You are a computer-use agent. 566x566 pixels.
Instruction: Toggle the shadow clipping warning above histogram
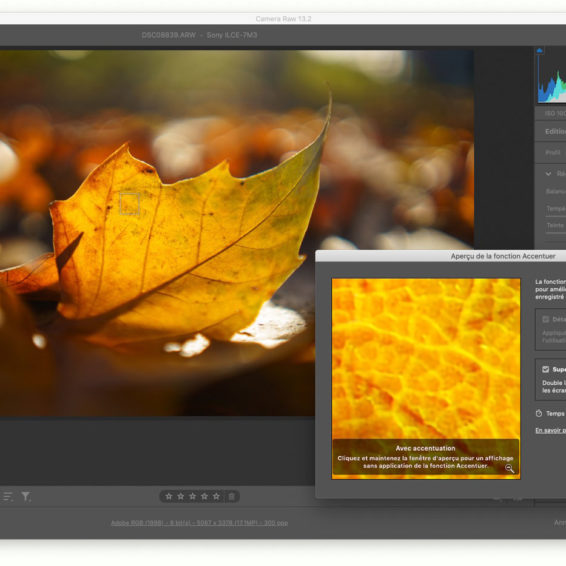[539, 51]
